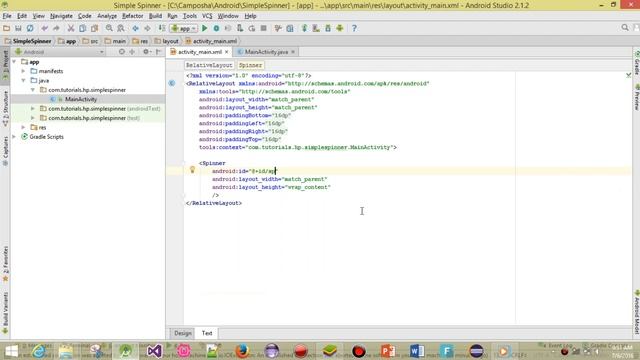
Task: Open the Android project view dropdown
Action: 60,52
